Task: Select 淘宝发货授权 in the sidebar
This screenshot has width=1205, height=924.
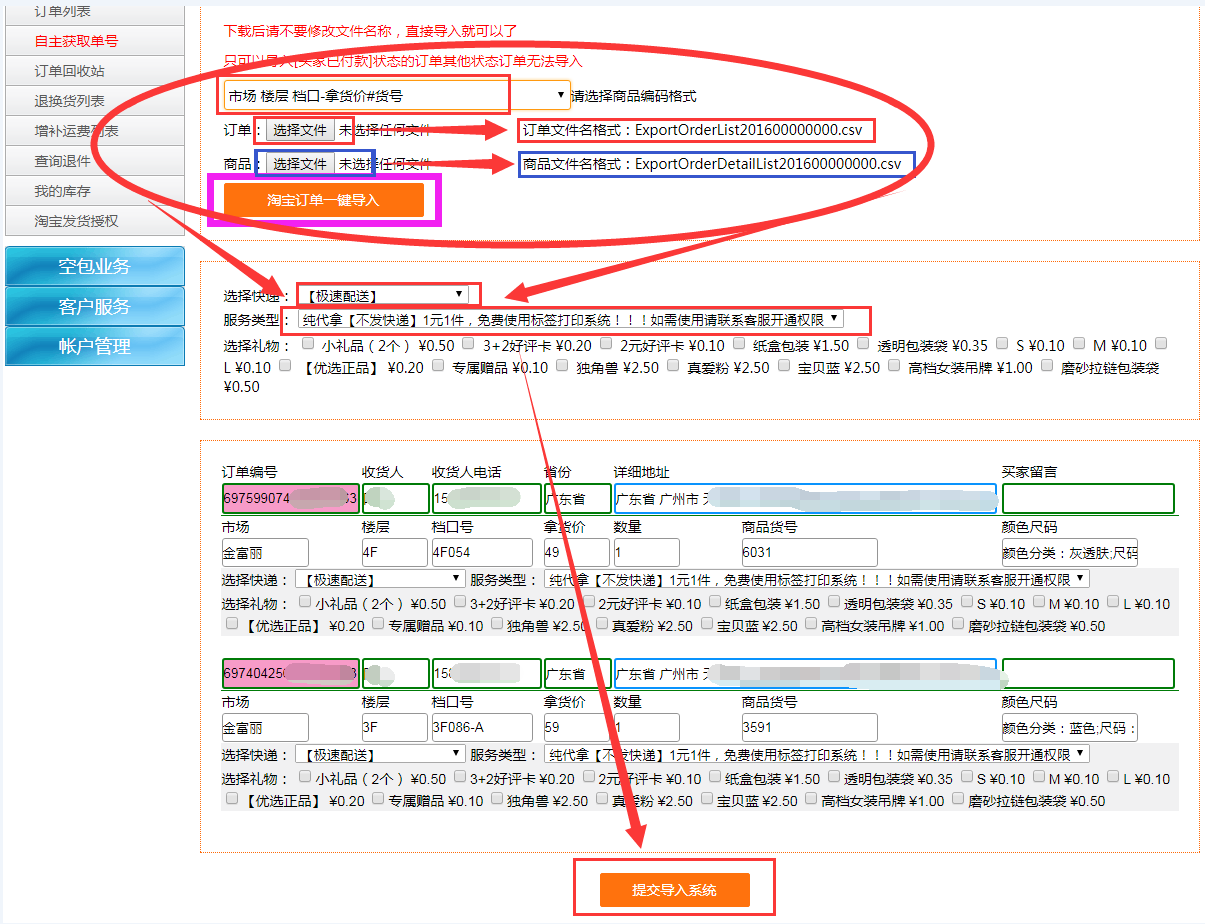Action: pyautogui.click(x=77, y=221)
